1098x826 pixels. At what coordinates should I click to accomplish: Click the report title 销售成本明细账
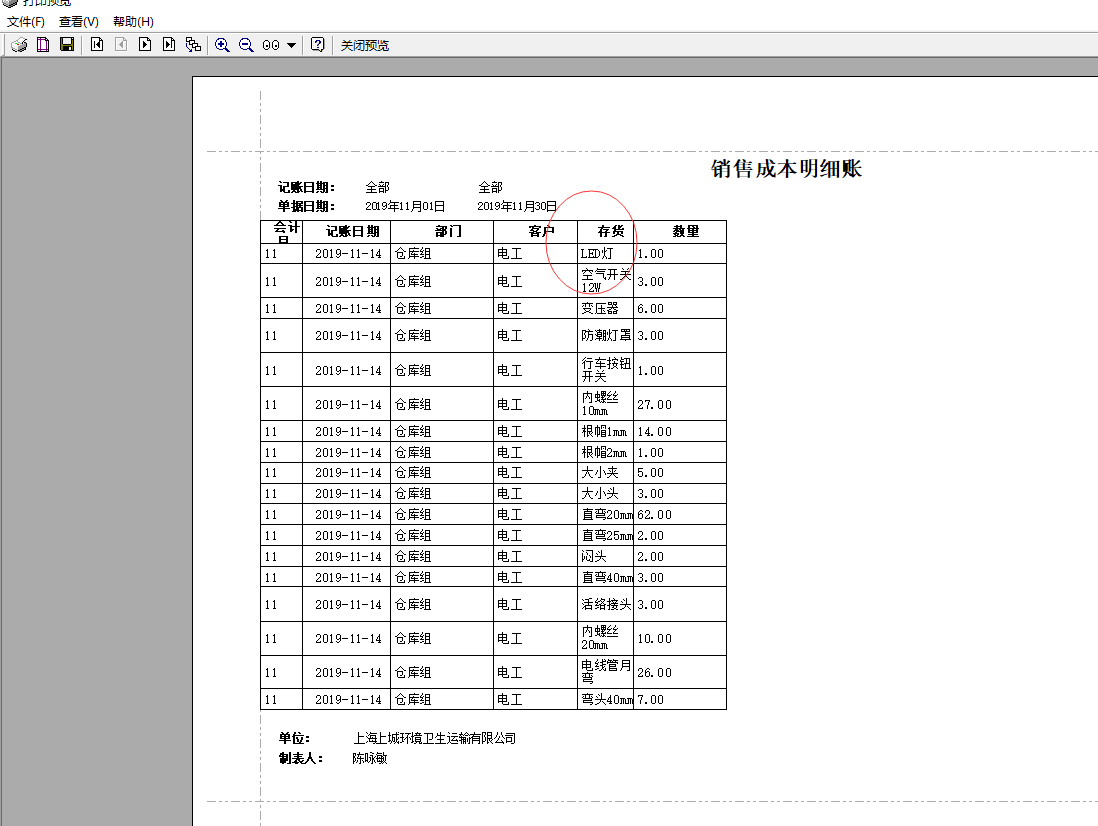coord(786,169)
